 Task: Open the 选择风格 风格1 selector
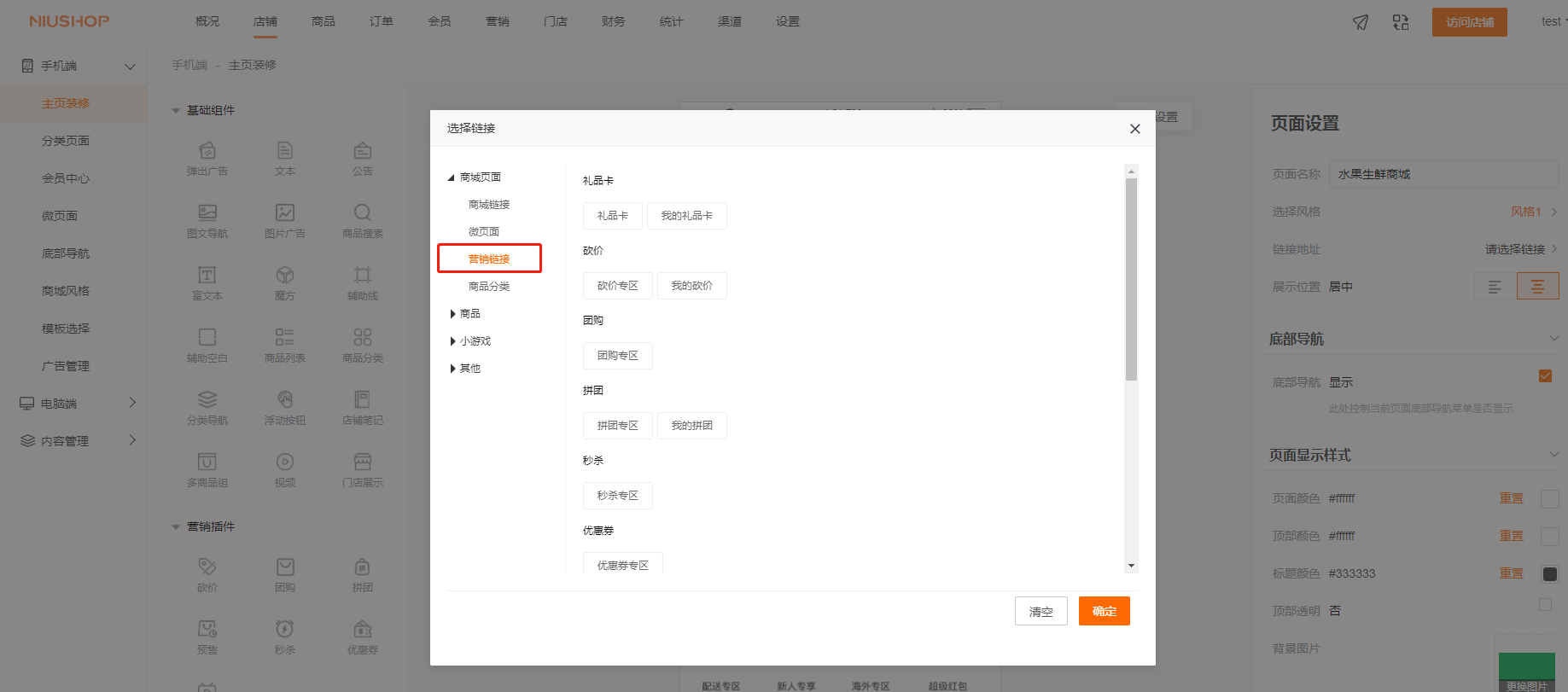click(x=1534, y=212)
